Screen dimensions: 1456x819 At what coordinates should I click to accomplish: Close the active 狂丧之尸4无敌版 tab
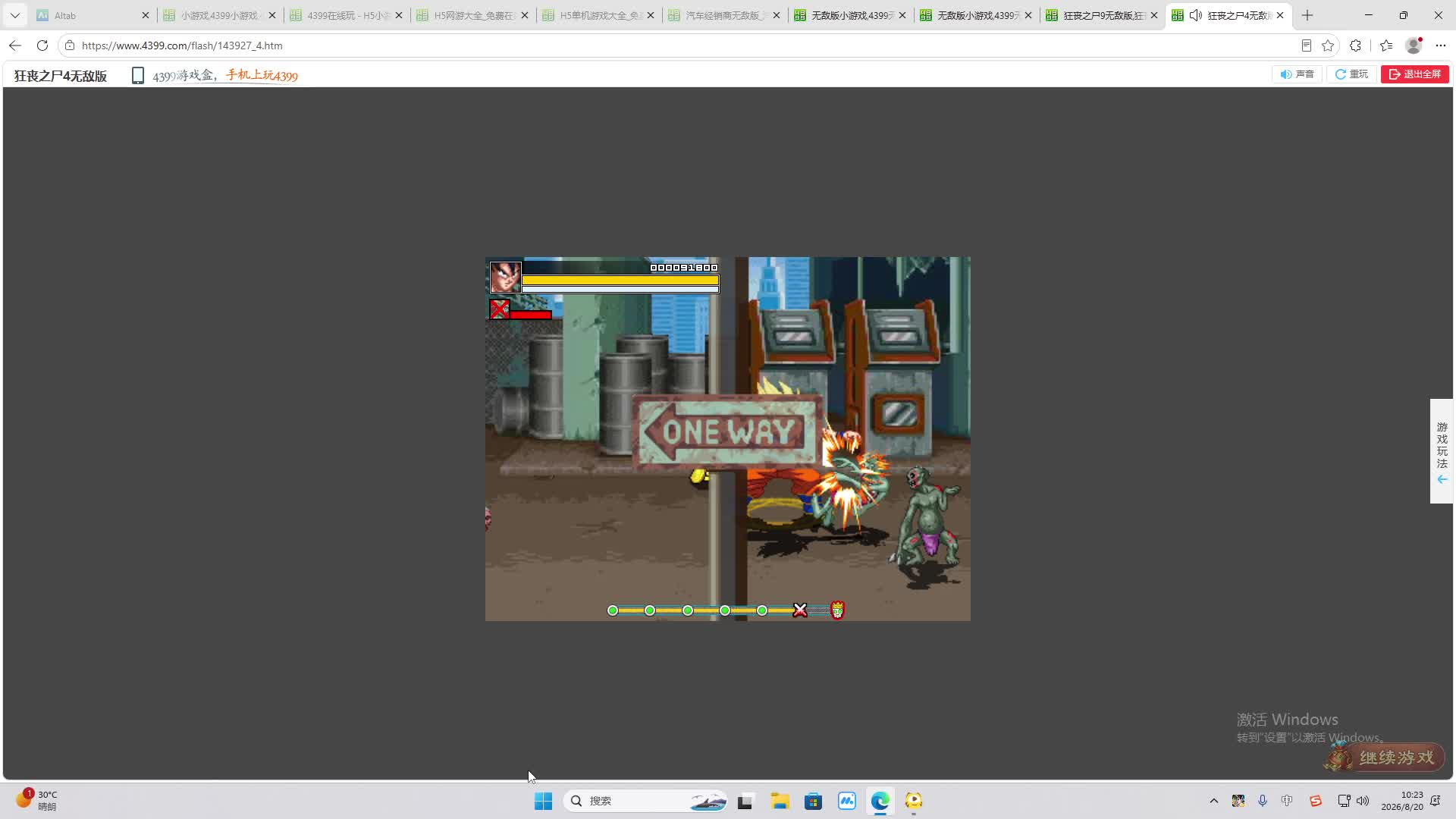click(x=1280, y=15)
